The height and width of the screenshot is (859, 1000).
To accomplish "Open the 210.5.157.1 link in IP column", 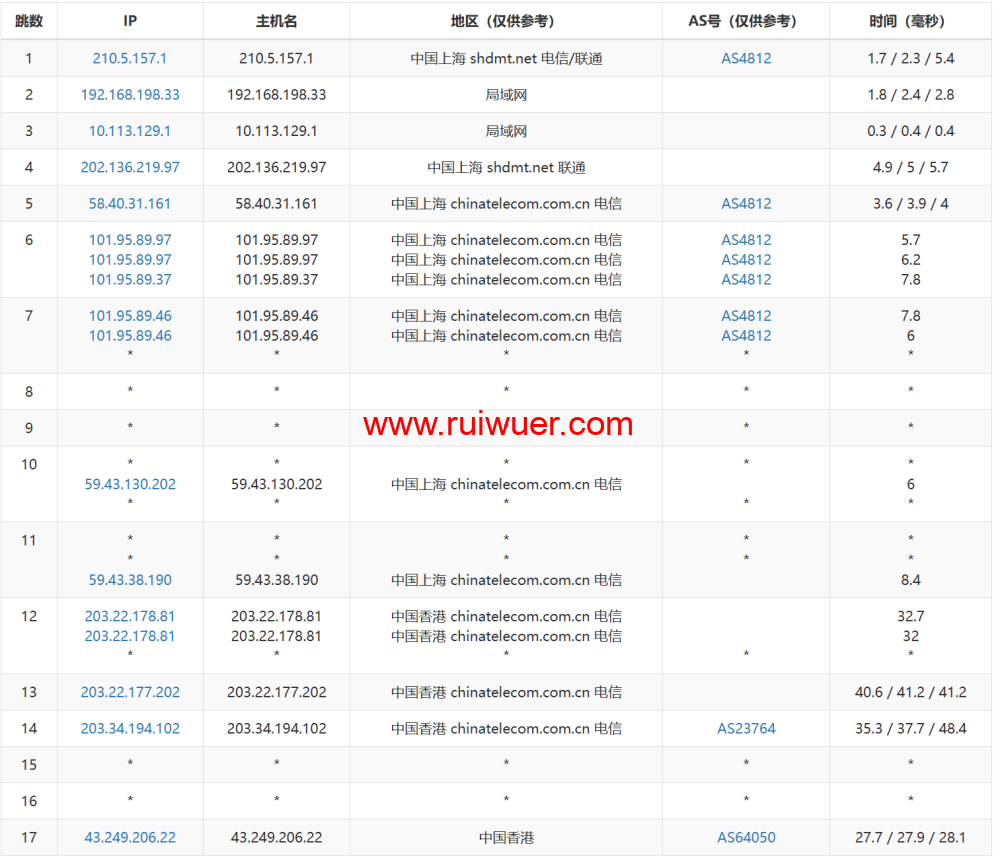I will tap(130, 59).
